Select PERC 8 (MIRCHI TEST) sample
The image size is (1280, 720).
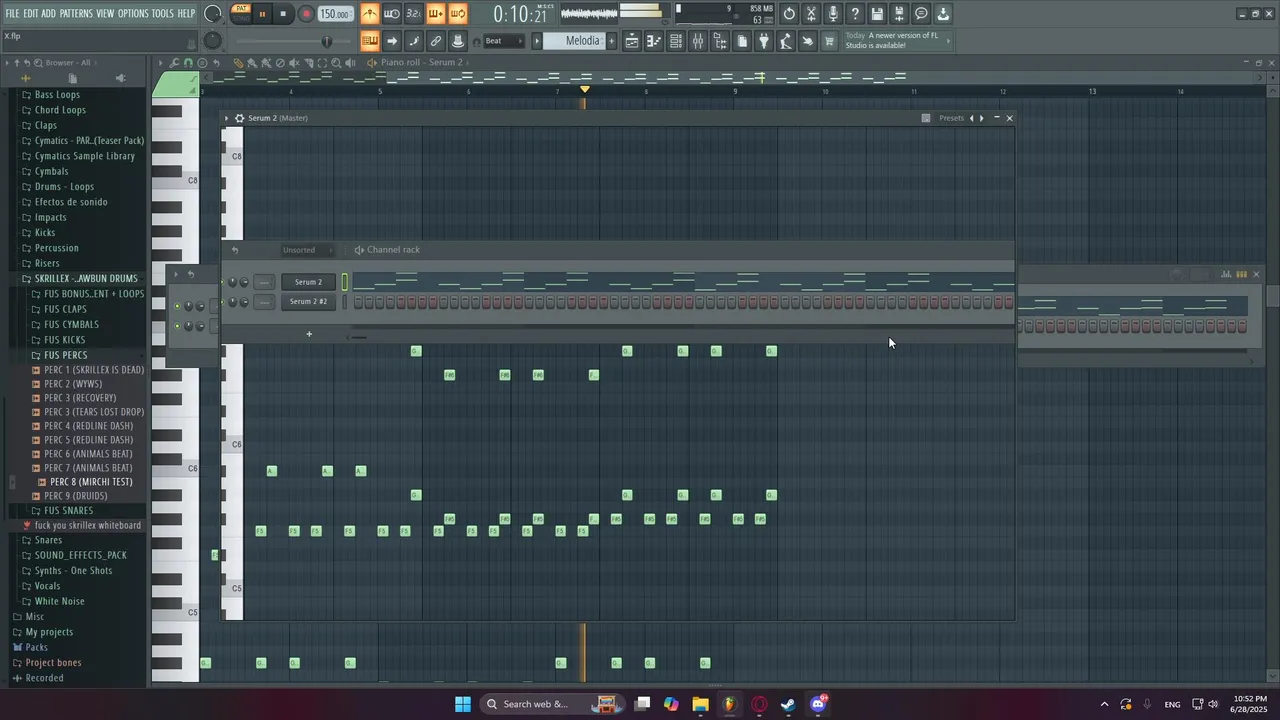[x=91, y=482]
